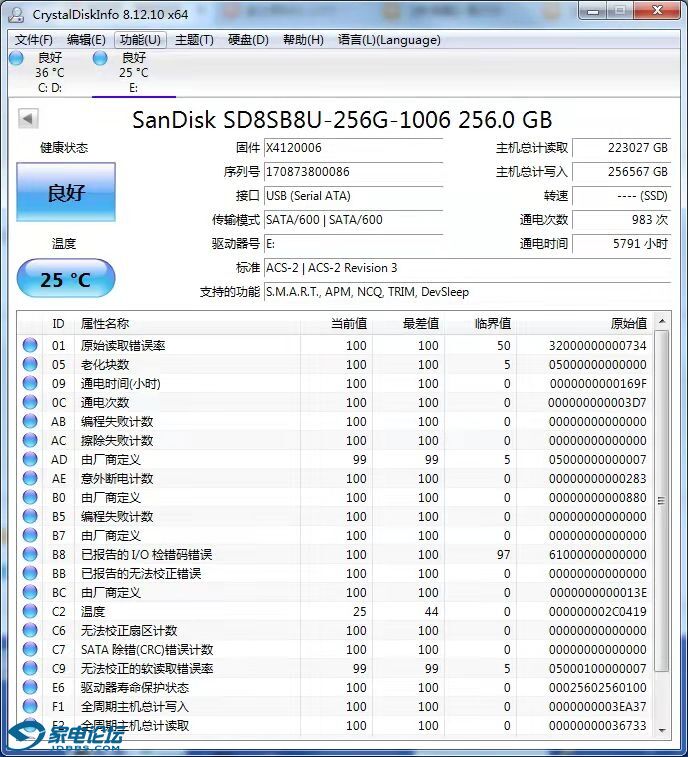Click the 原始值 column header
688x757 pixels.
click(x=585, y=324)
